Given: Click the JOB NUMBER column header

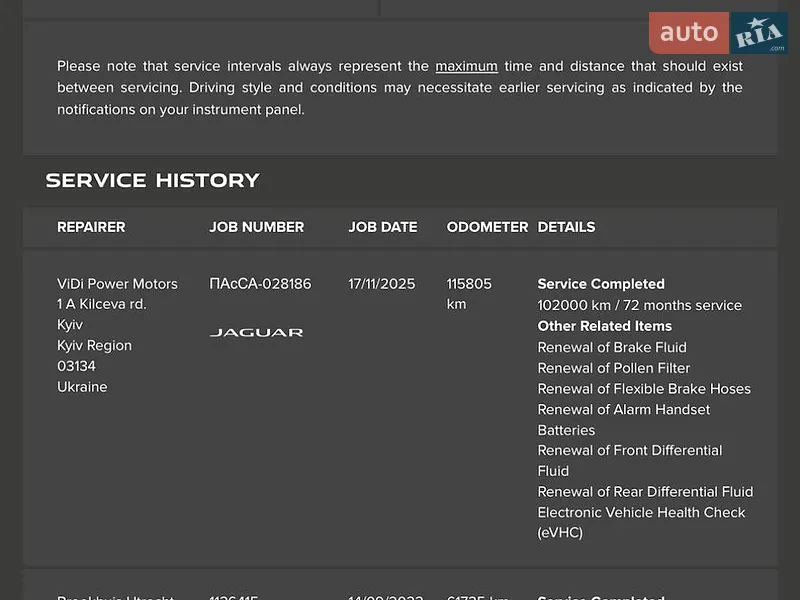Looking at the screenshot, I should pyautogui.click(x=257, y=227).
